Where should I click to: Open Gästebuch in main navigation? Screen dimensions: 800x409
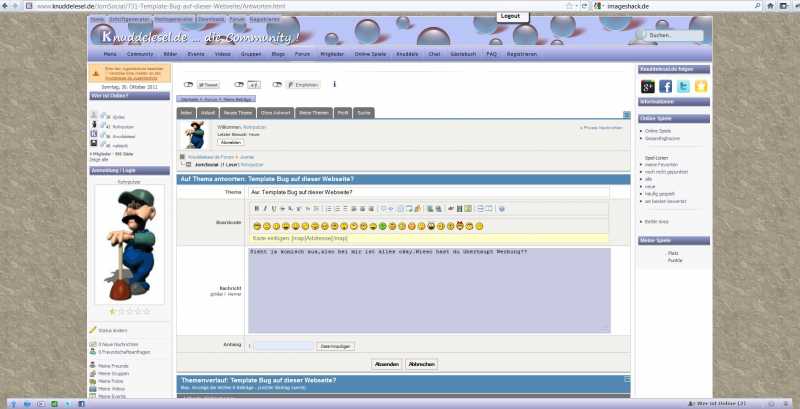pyautogui.click(x=463, y=54)
